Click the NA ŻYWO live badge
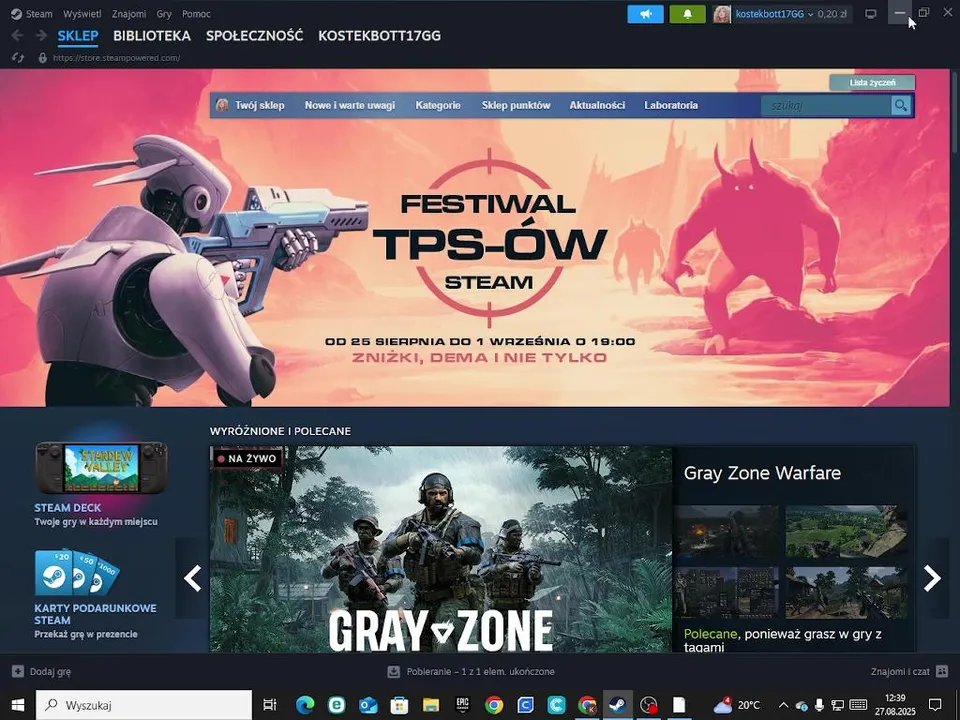 [247, 458]
